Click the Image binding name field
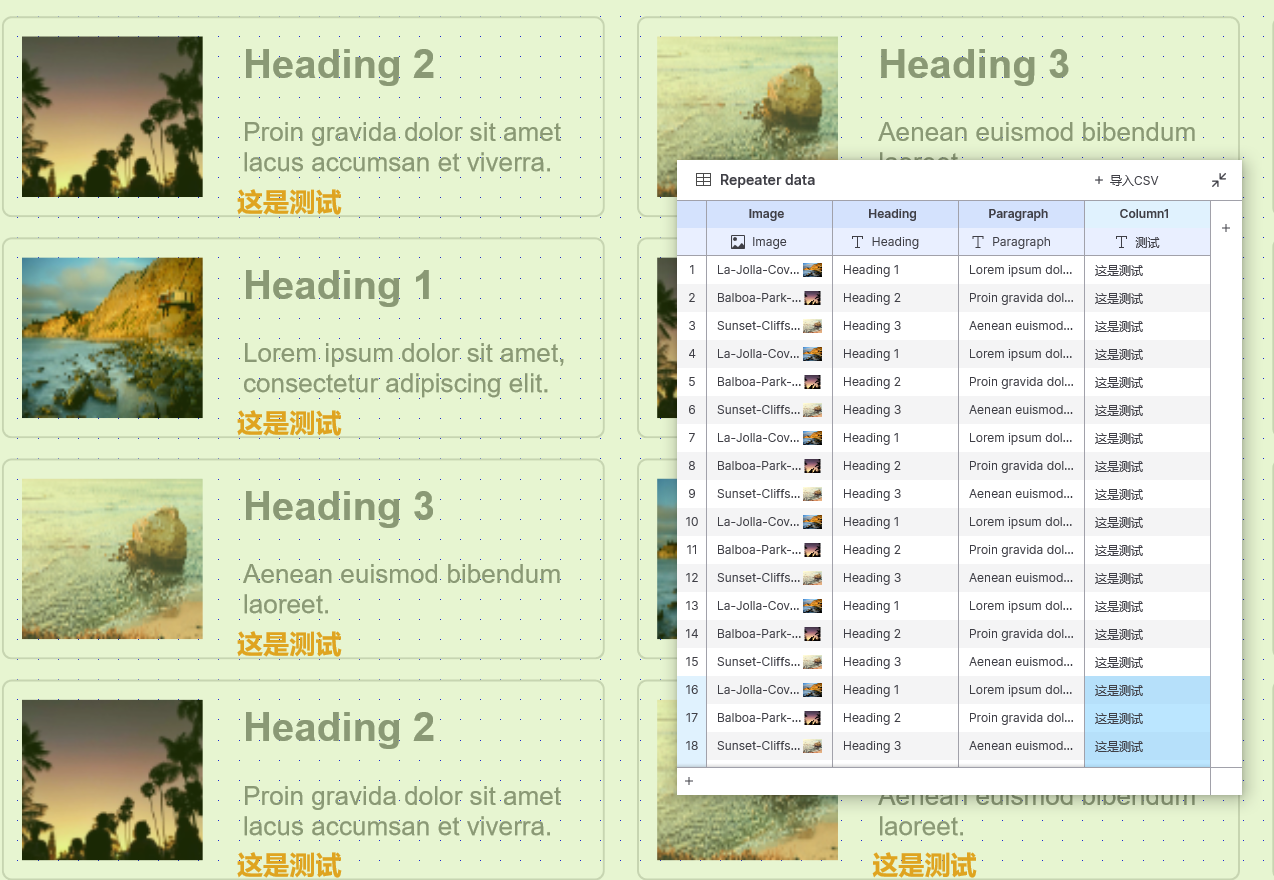 [x=769, y=242]
